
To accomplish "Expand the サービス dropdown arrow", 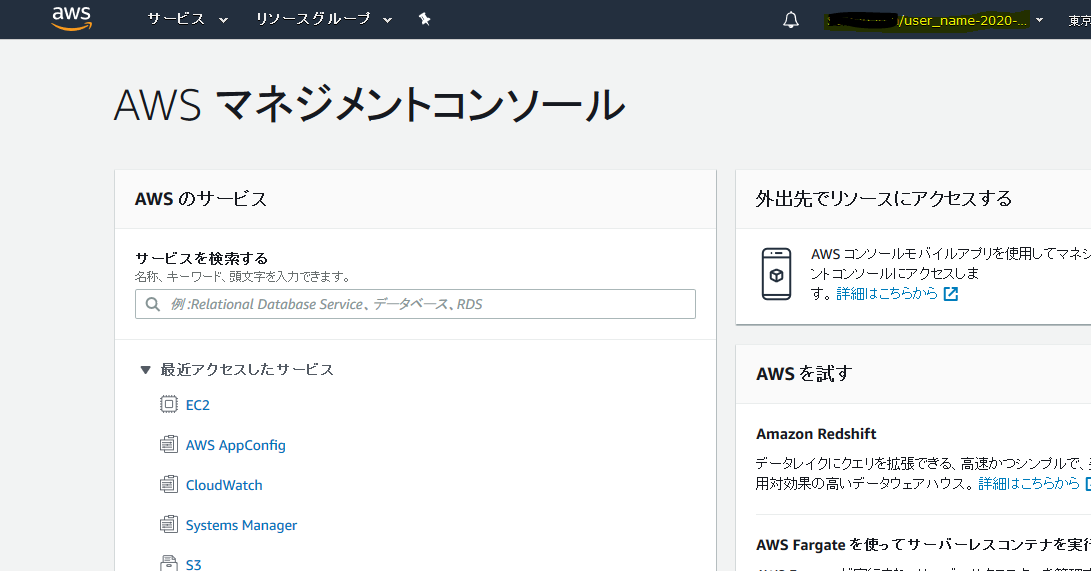I will click(x=223, y=20).
